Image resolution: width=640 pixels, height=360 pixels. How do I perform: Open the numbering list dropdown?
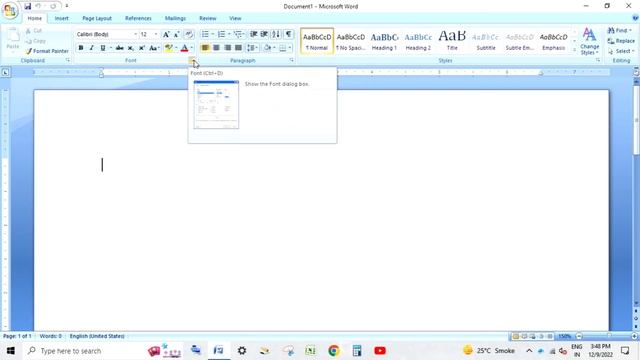click(x=229, y=34)
